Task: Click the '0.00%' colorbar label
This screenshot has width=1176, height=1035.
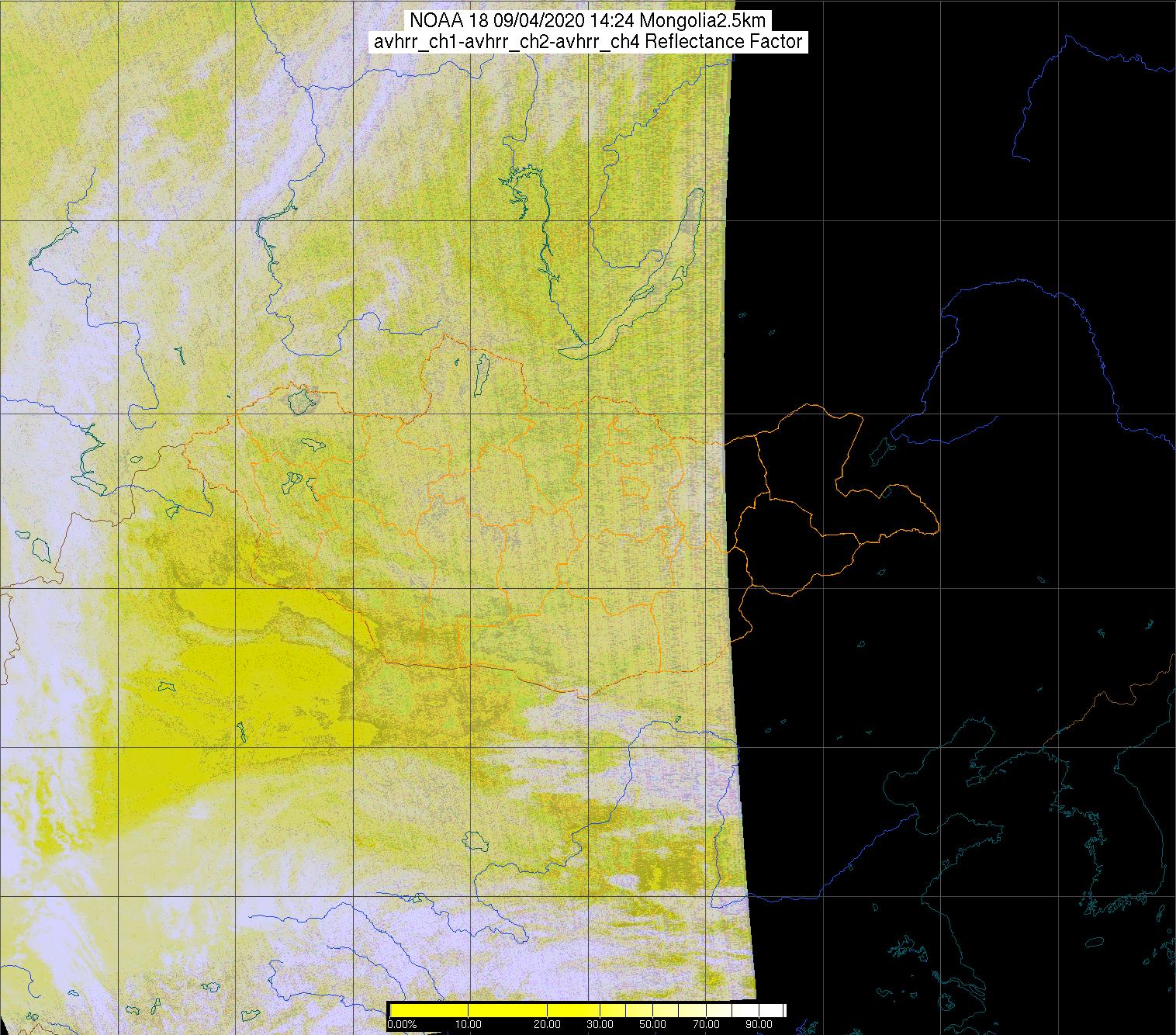Action: coord(402,1024)
